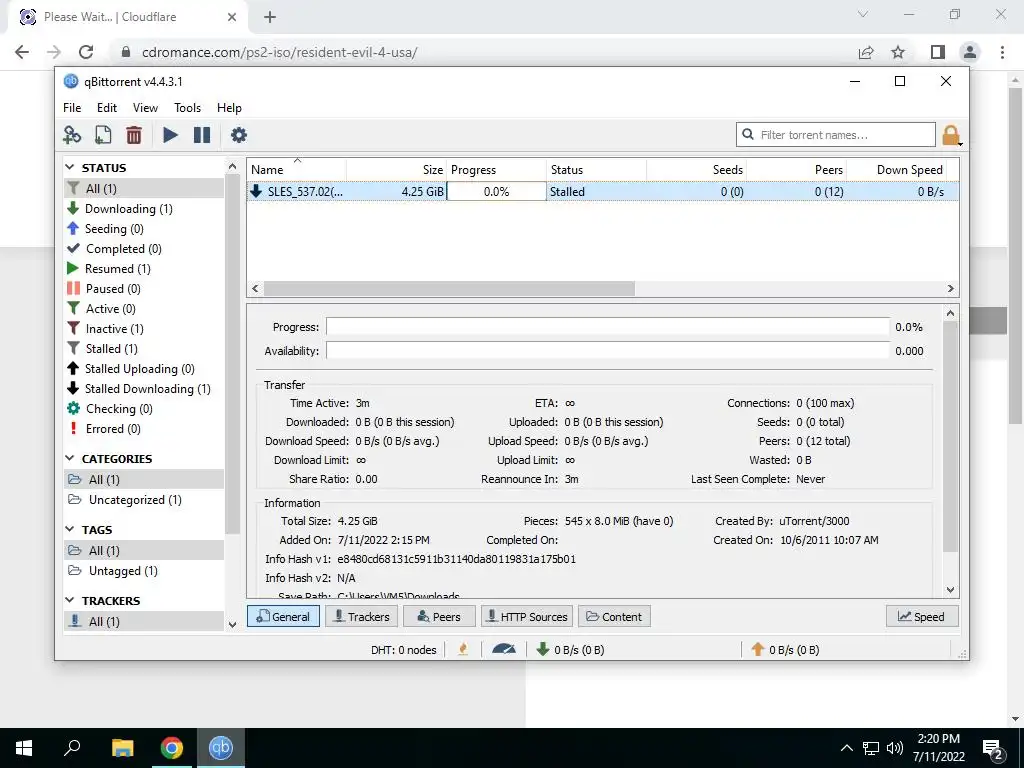Select All (1) under Trackers

pos(144,622)
